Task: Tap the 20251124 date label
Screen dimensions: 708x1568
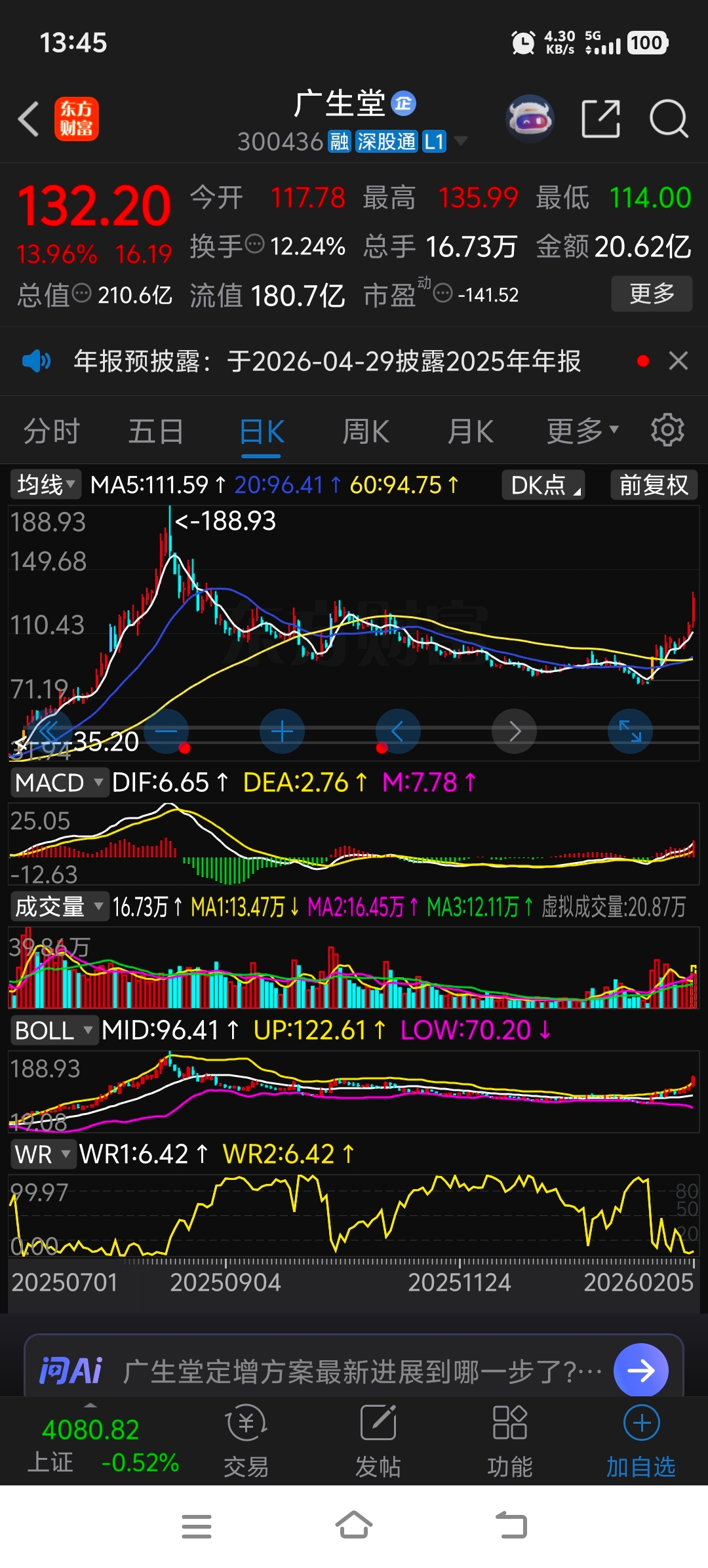Action: tap(460, 1283)
